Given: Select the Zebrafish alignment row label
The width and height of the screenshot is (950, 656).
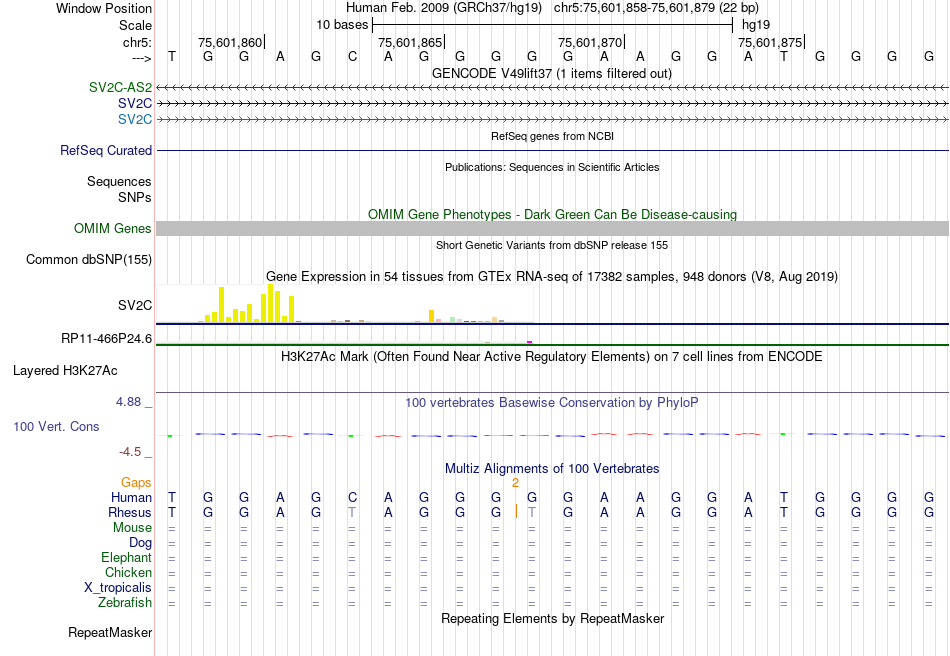Looking at the screenshot, I should point(125,603).
